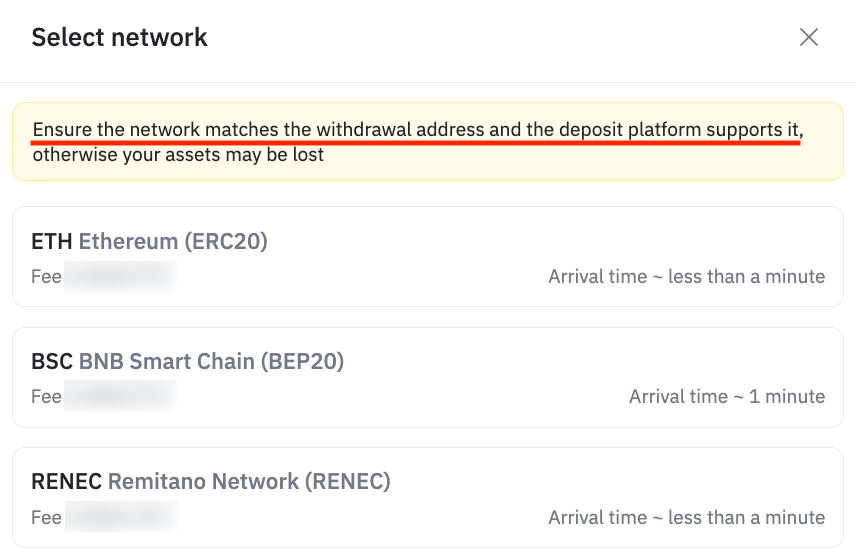Click the Ethereum arrival time text
Screen dimensions: 856x556
(x=686, y=276)
